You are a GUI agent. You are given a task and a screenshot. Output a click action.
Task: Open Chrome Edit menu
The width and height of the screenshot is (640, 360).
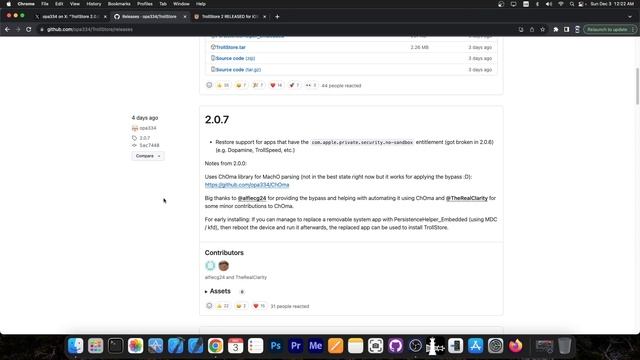point(59,4)
